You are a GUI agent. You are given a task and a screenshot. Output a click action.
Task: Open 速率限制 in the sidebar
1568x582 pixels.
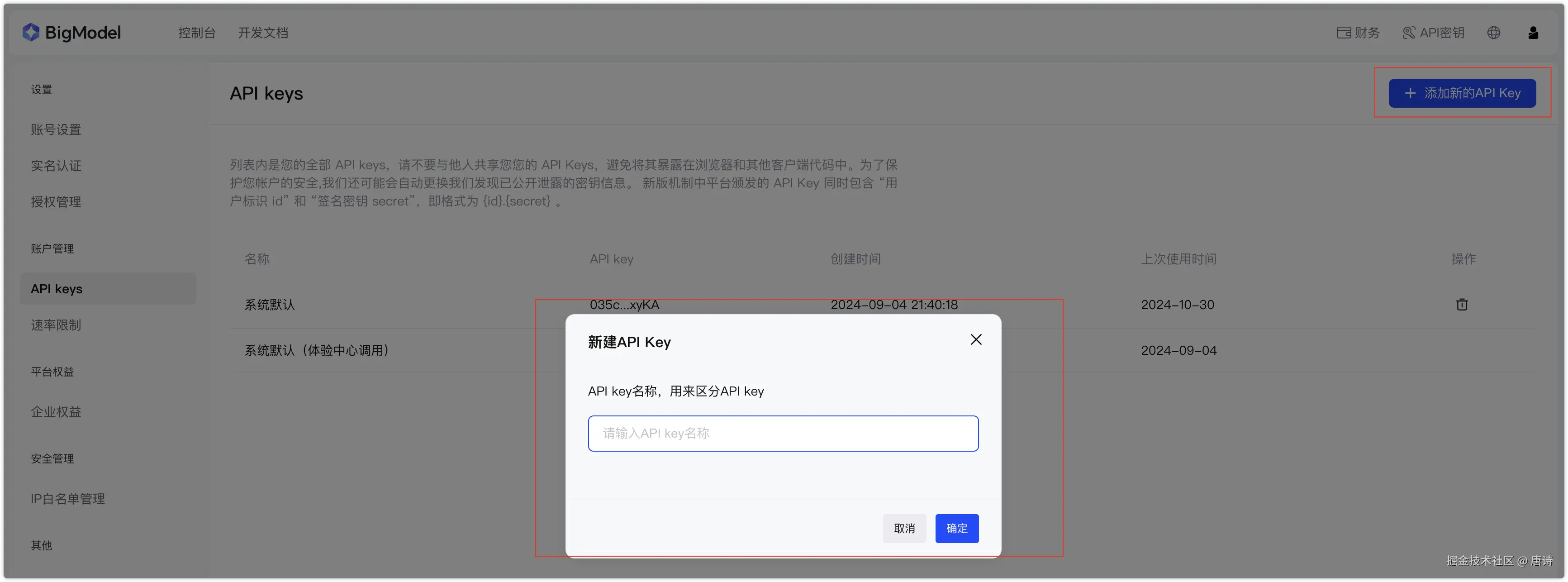[56, 325]
